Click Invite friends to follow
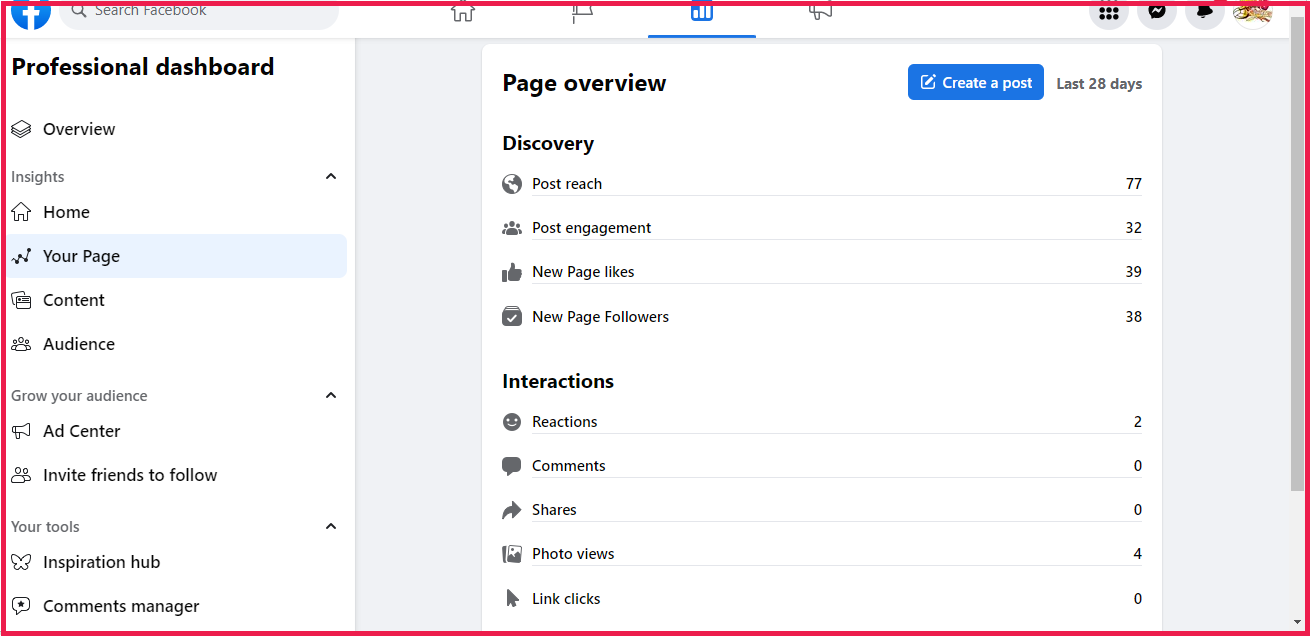Viewport: 1316px width, 640px height. pos(129,475)
